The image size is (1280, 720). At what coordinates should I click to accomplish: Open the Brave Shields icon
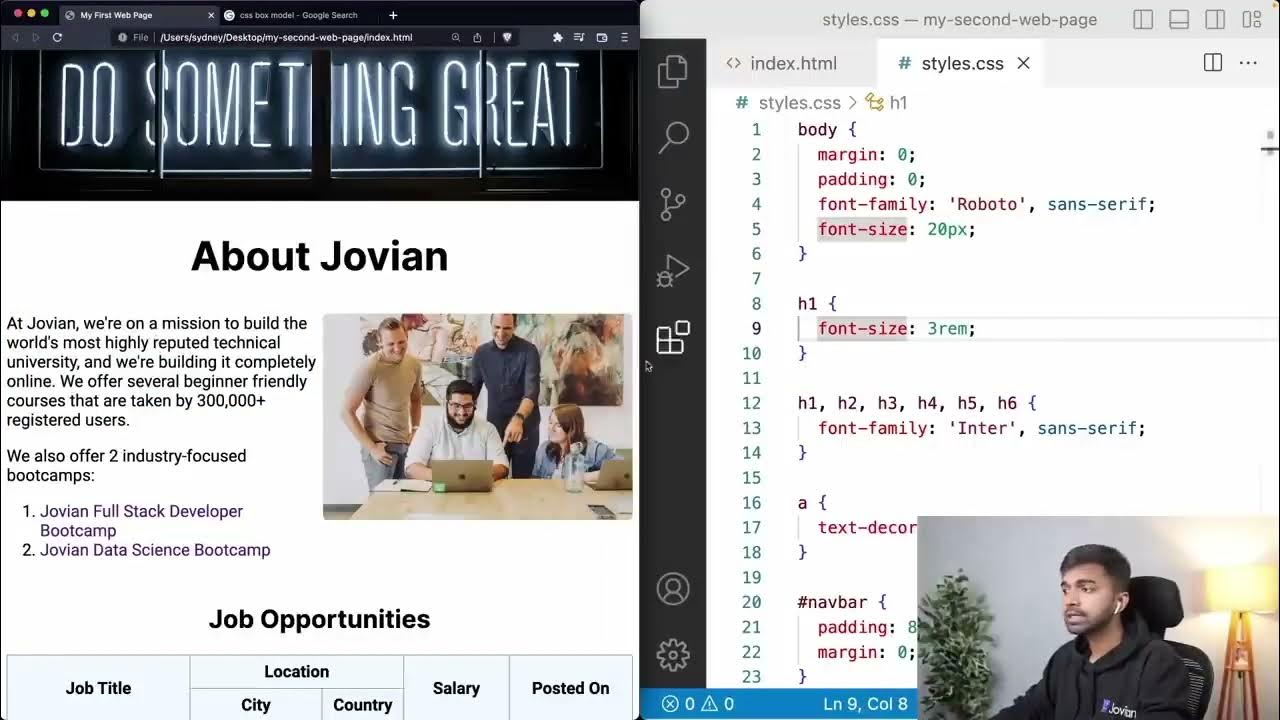(x=507, y=37)
